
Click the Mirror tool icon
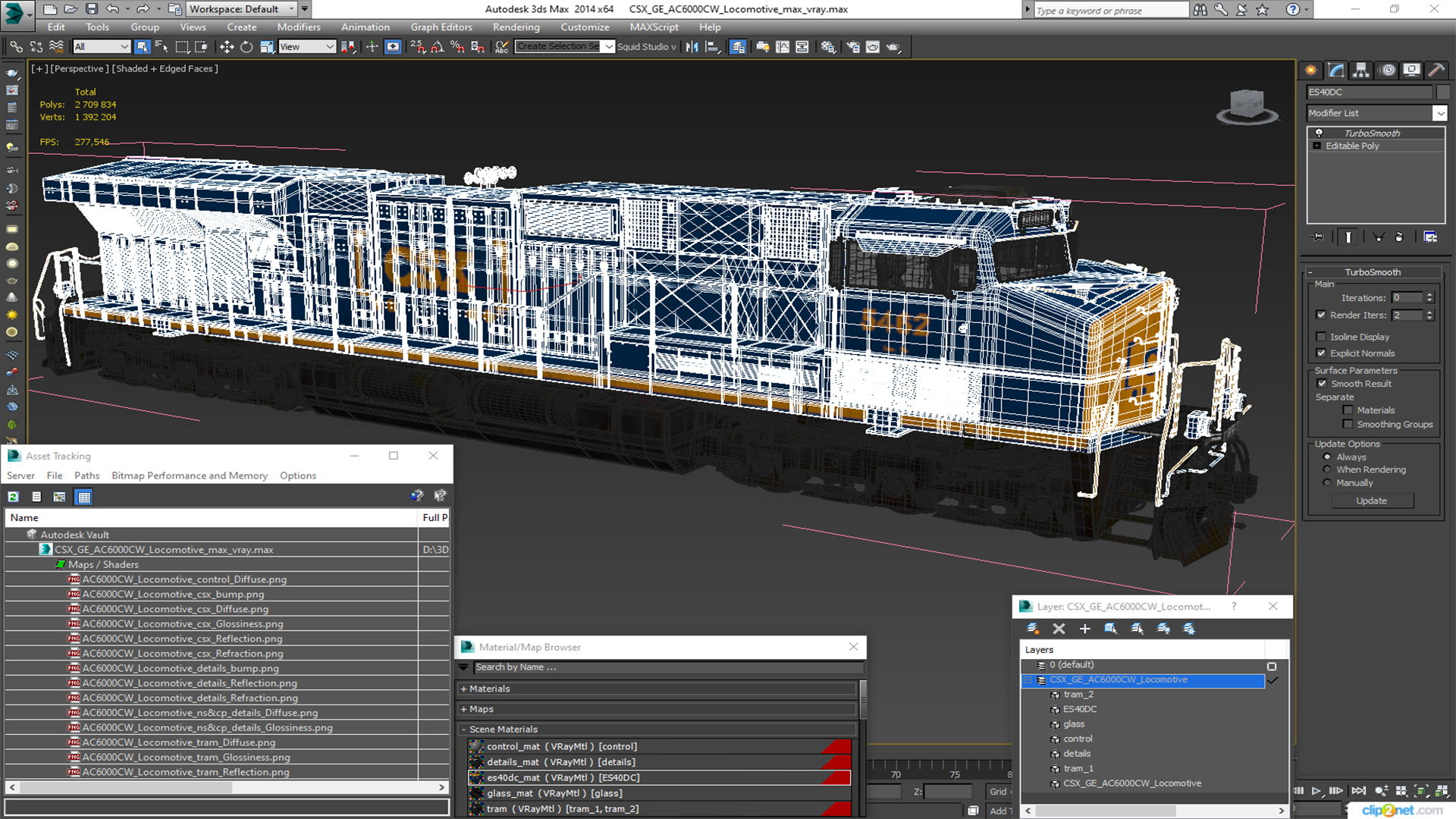click(692, 47)
